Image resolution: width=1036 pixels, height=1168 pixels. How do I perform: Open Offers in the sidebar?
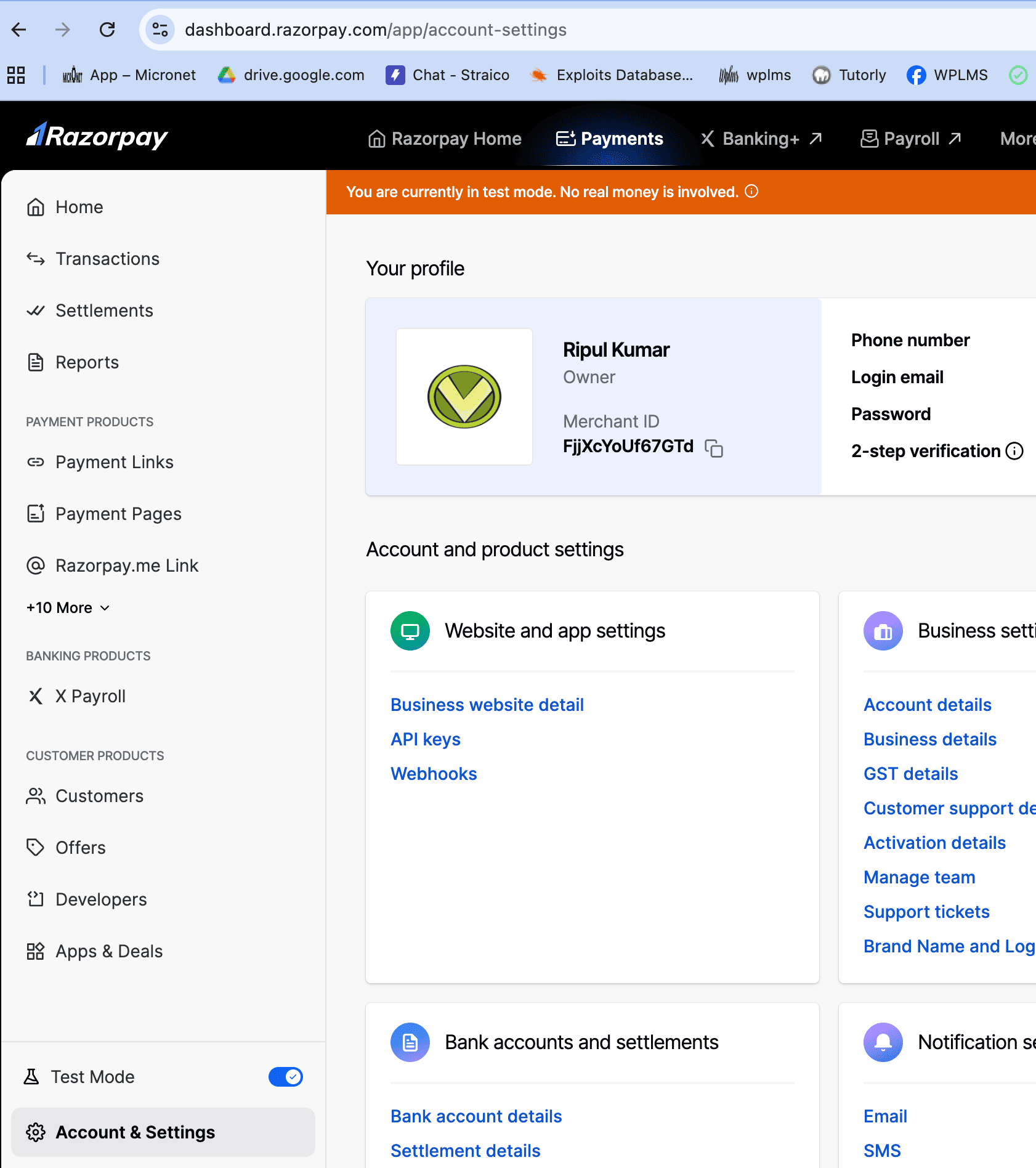click(x=163, y=848)
